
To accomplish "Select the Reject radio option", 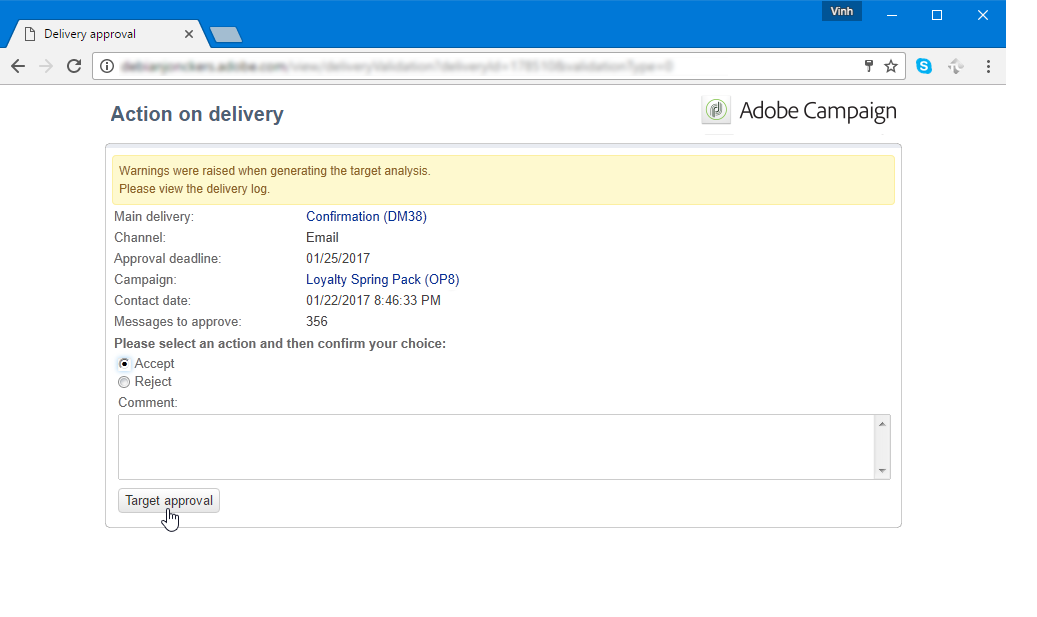I will 124,382.
